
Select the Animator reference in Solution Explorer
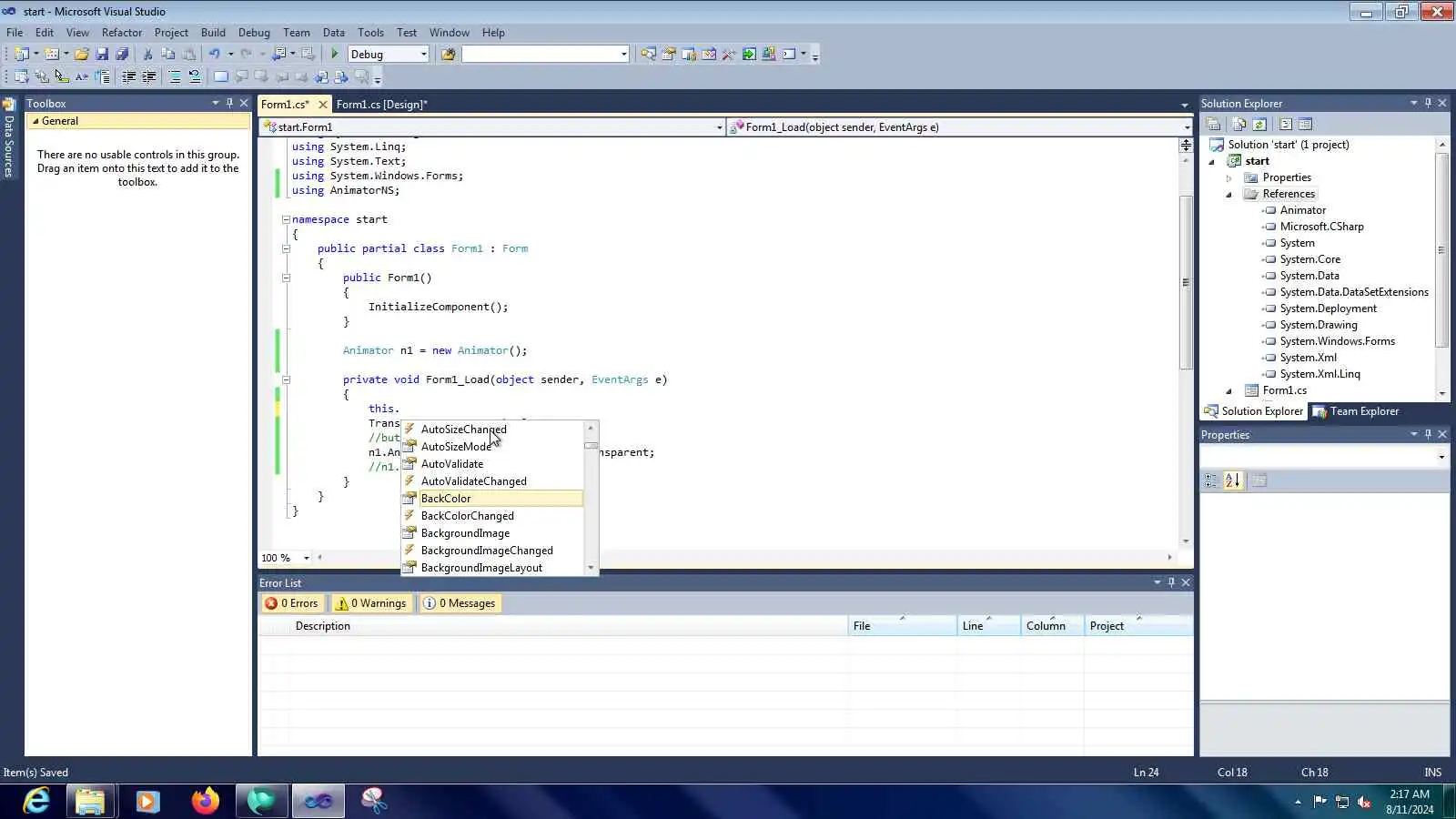click(x=1302, y=210)
